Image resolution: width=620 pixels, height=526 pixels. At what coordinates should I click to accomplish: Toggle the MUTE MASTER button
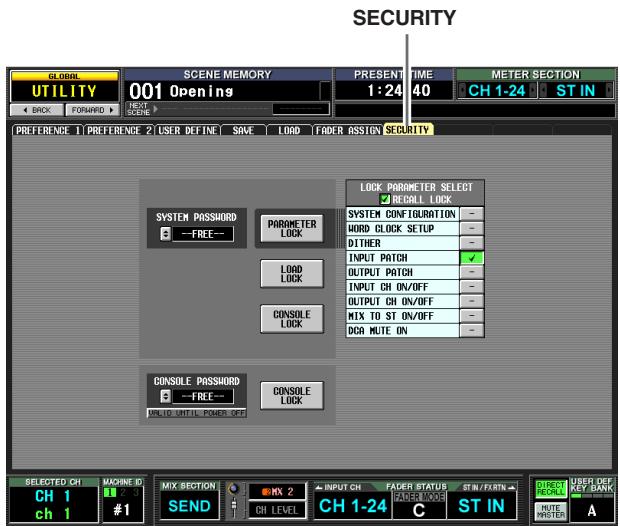[551, 511]
